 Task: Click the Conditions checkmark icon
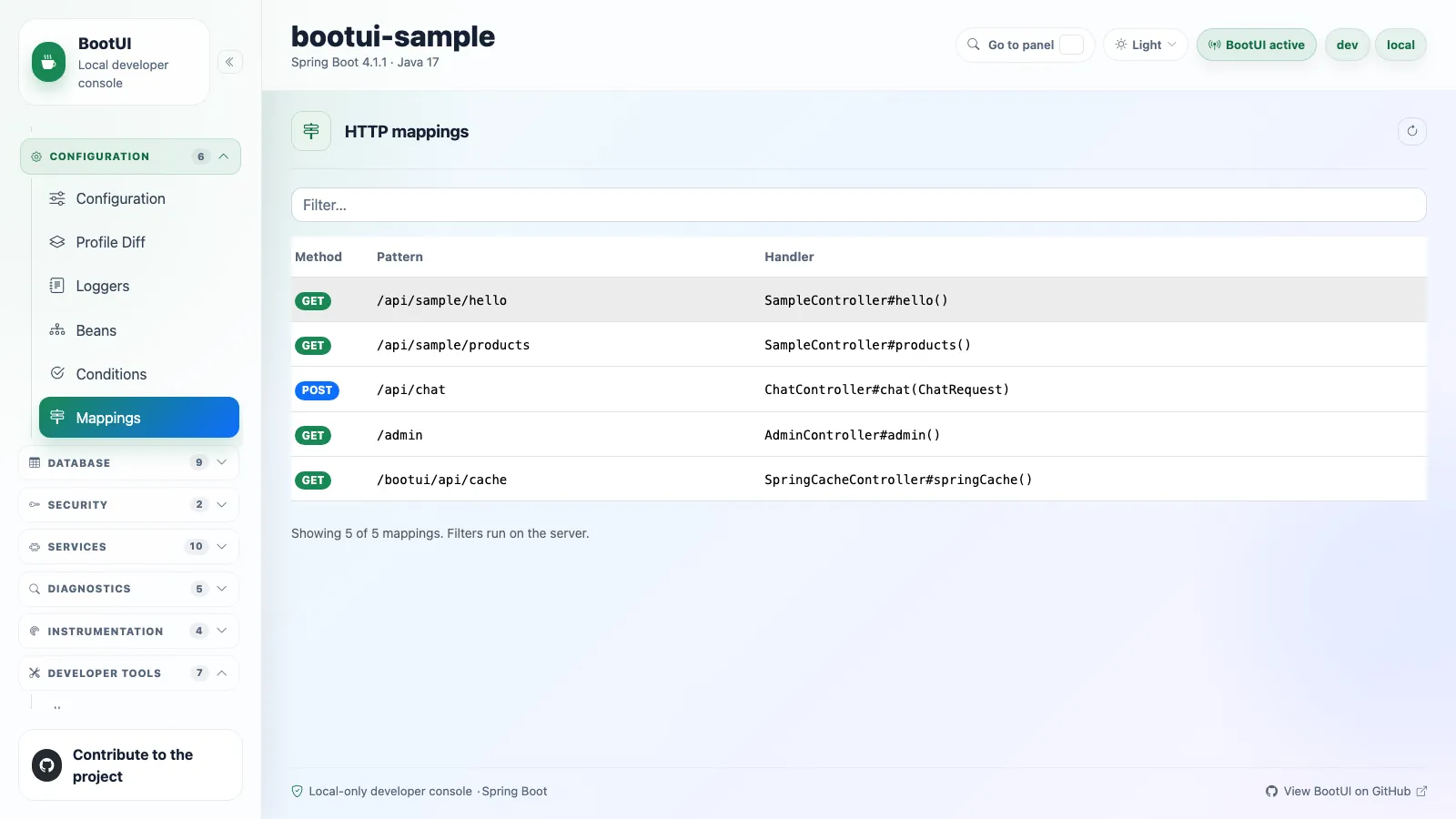pos(57,373)
